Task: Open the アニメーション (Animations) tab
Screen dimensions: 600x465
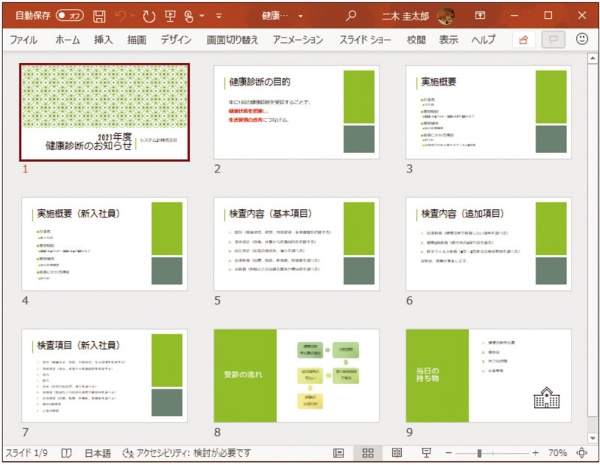Action: point(285,40)
